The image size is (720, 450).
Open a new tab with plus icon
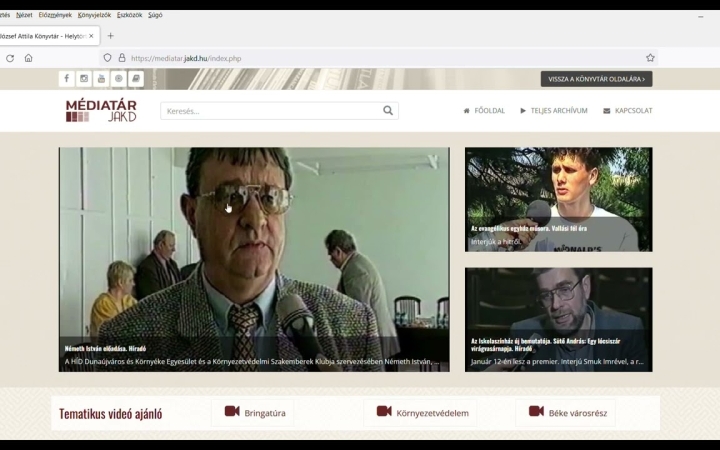pos(110,36)
